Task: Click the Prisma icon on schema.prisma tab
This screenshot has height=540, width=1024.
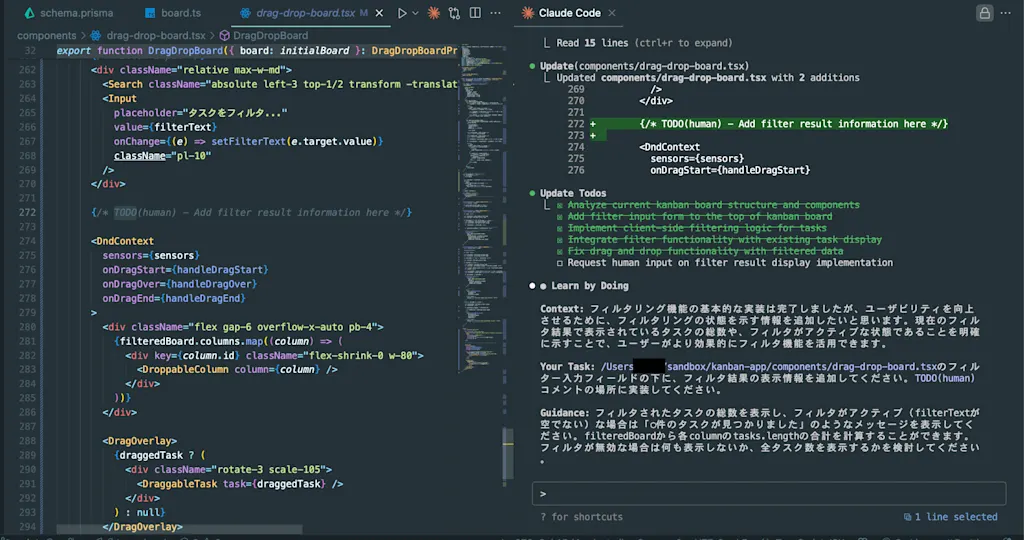Action: pos(29,13)
